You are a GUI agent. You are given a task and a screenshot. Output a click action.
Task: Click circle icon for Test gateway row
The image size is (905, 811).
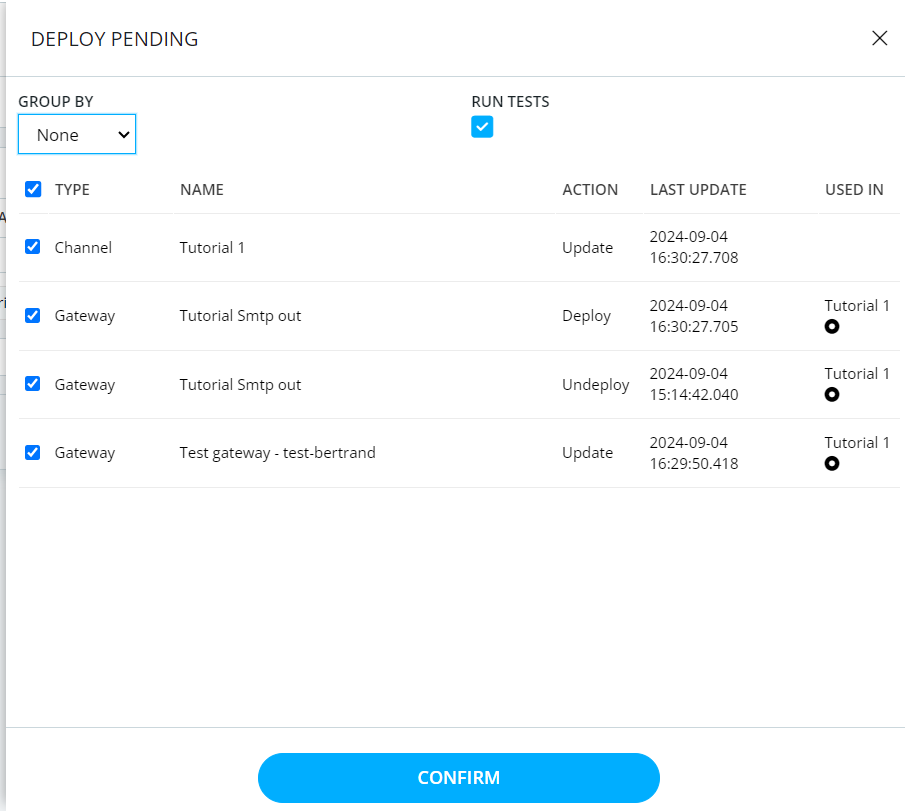[x=832, y=463]
